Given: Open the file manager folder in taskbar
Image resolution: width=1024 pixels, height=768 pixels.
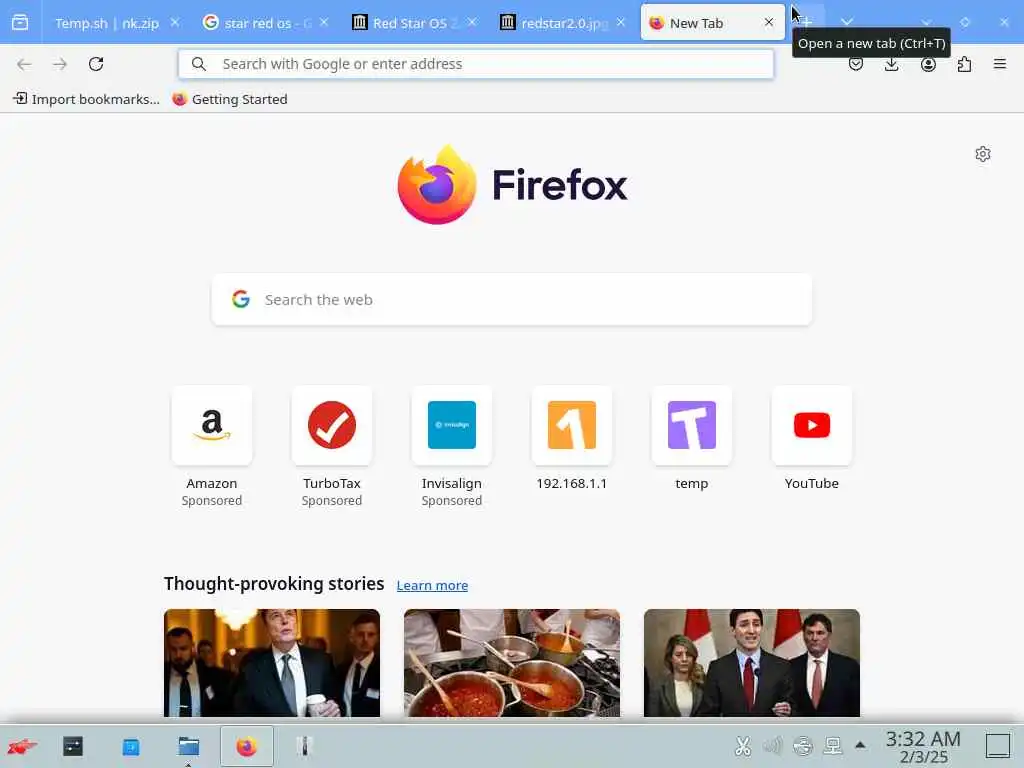Looking at the screenshot, I should [x=189, y=746].
